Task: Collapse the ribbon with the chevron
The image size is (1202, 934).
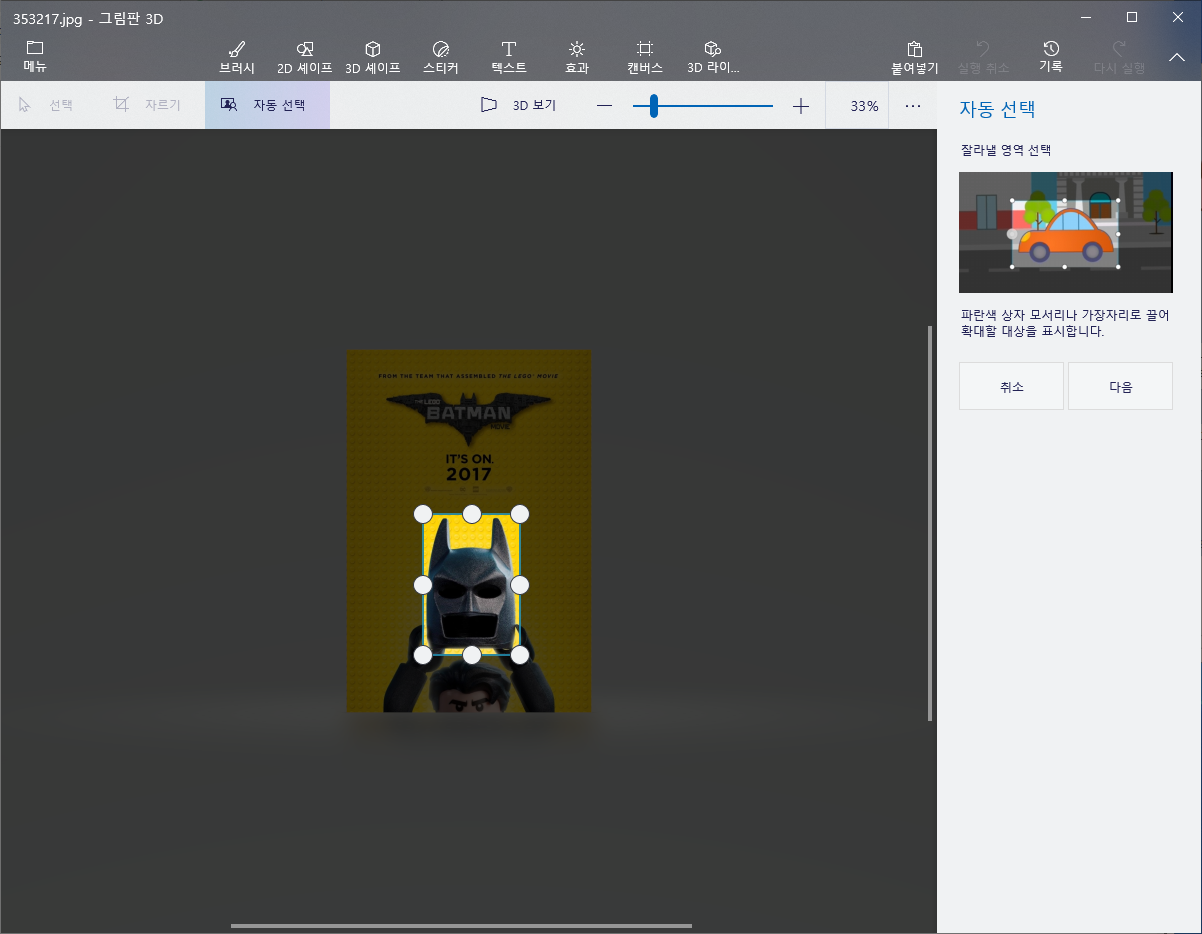Action: pyautogui.click(x=1177, y=57)
